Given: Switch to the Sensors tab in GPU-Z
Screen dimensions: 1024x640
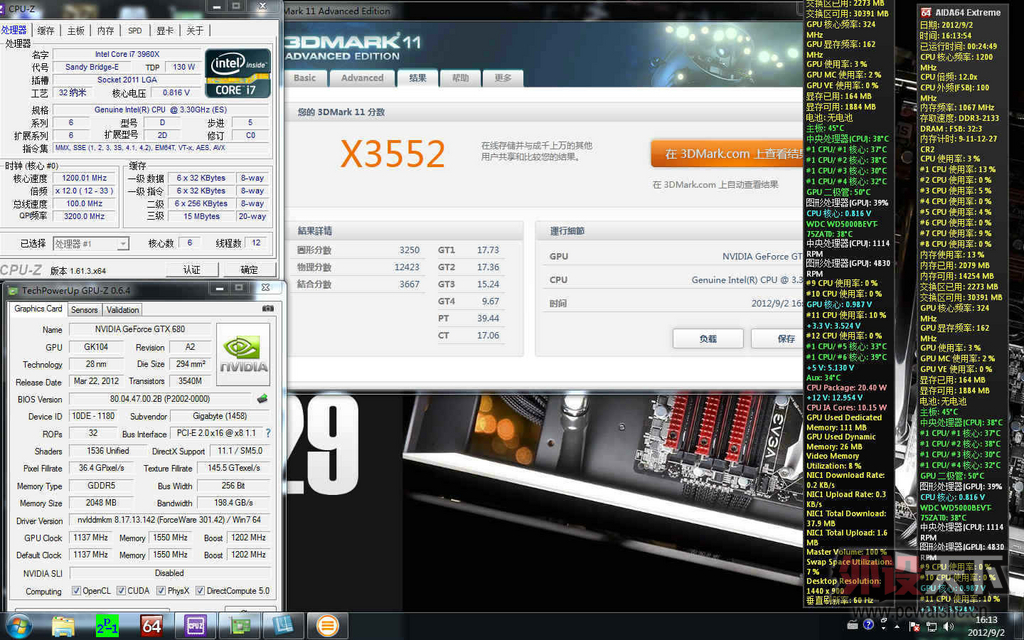Looking at the screenshot, I should [84, 310].
